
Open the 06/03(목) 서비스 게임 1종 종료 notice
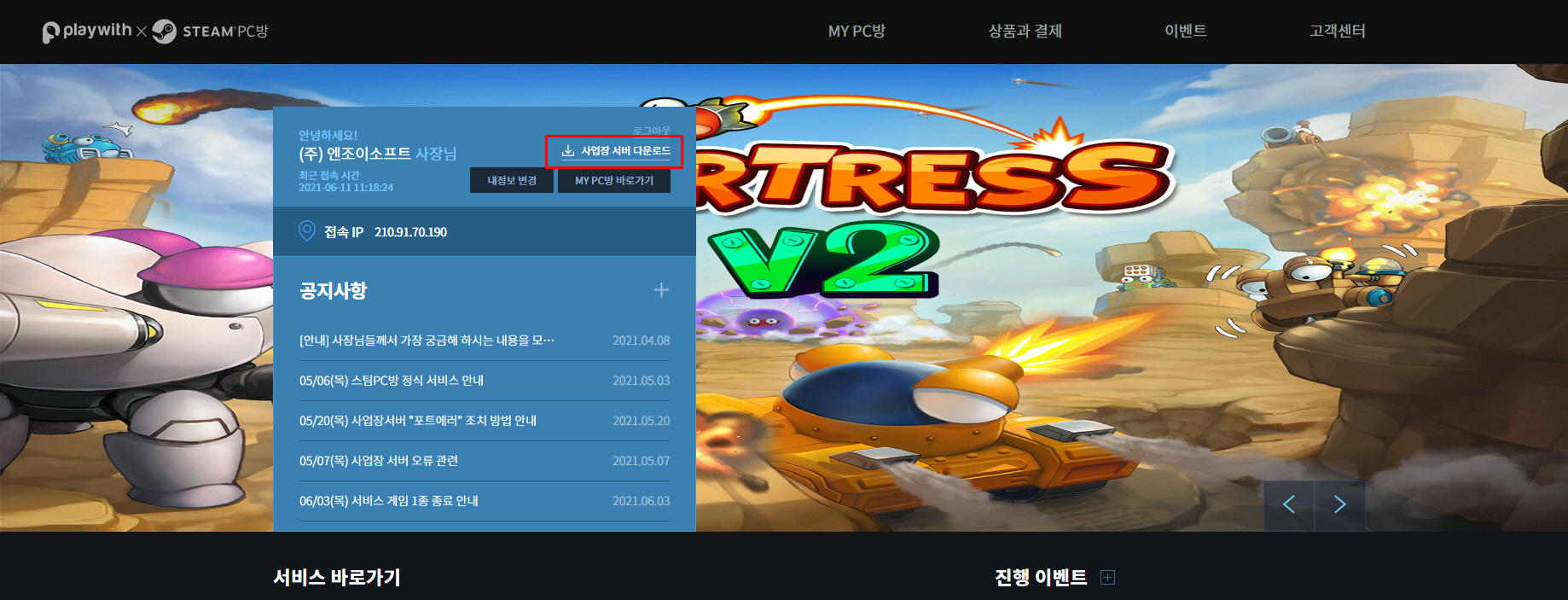coord(389,501)
